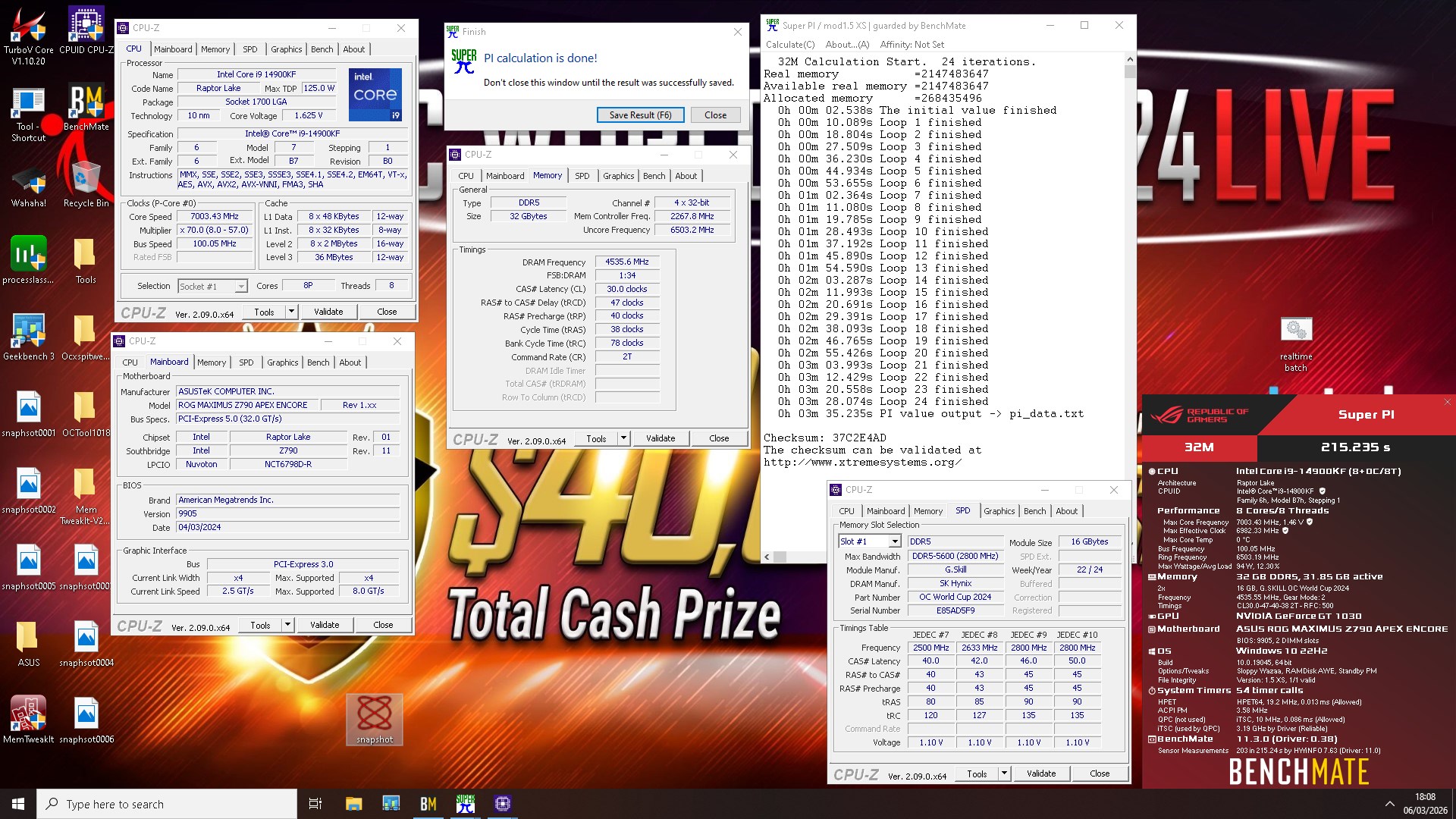Select DRAM Frequency value 4535.6 MHz
Viewport: 1456px width, 819px height.
click(x=627, y=262)
